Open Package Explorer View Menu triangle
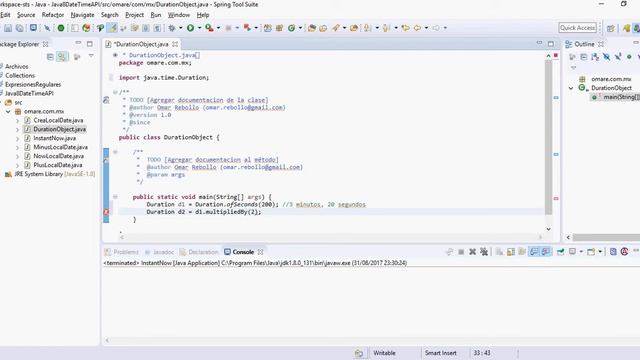Image resolution: width=640 pixels, height=360 pixels. pyautogui.click(x=91, y=56)
